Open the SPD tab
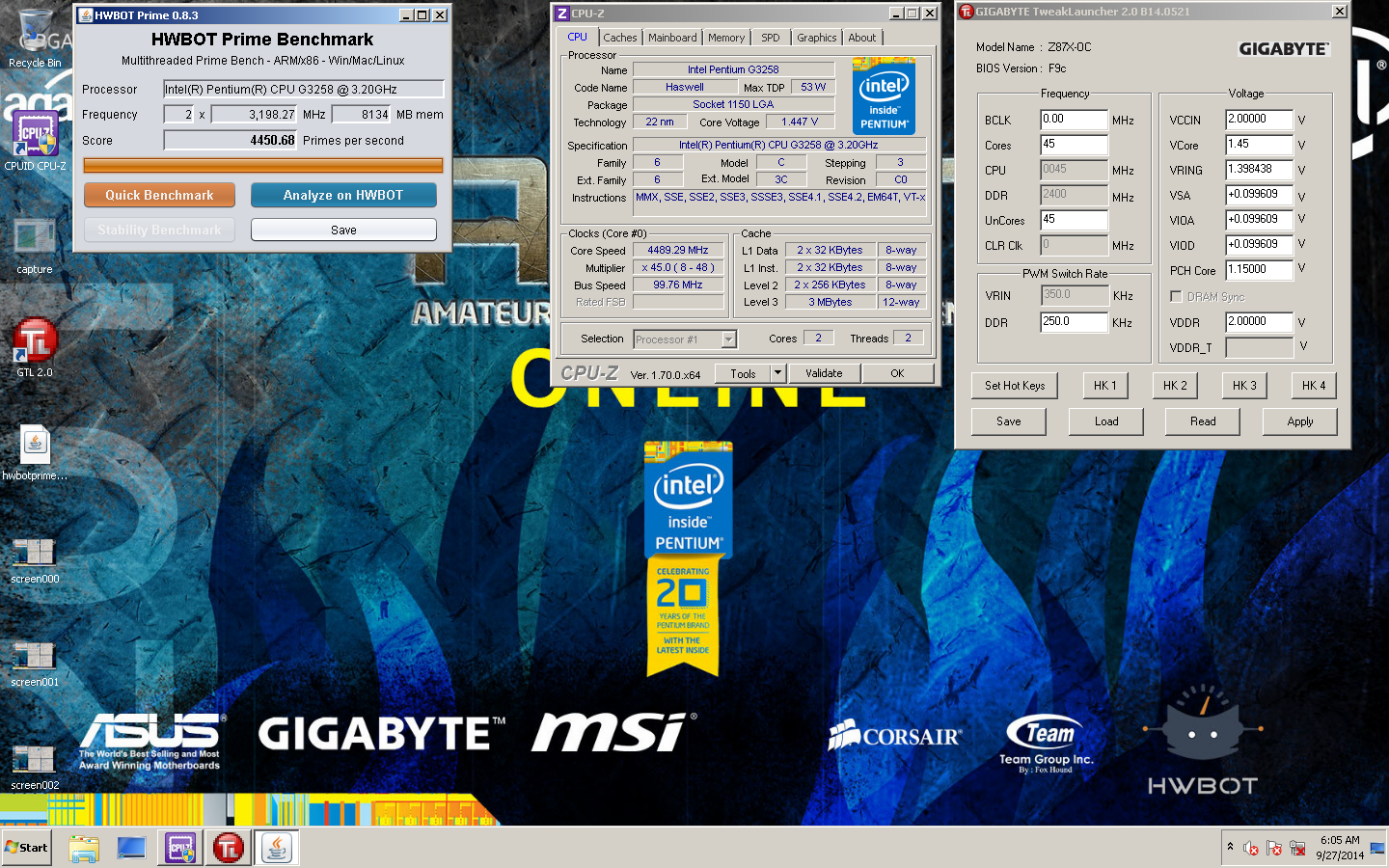Screen dimensions: 1389x868 [x=771, y=38]
